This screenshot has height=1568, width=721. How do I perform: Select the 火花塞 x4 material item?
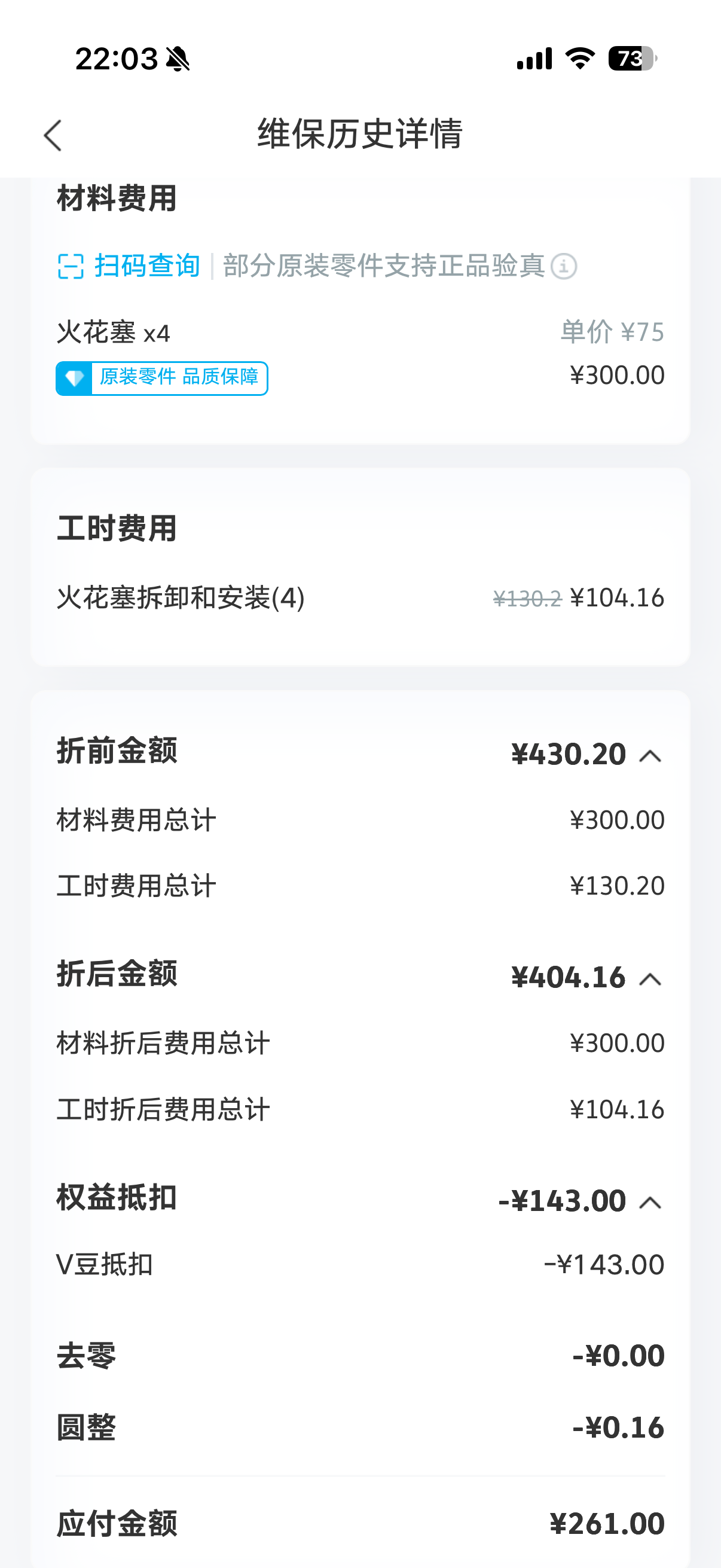coord(114,333)
